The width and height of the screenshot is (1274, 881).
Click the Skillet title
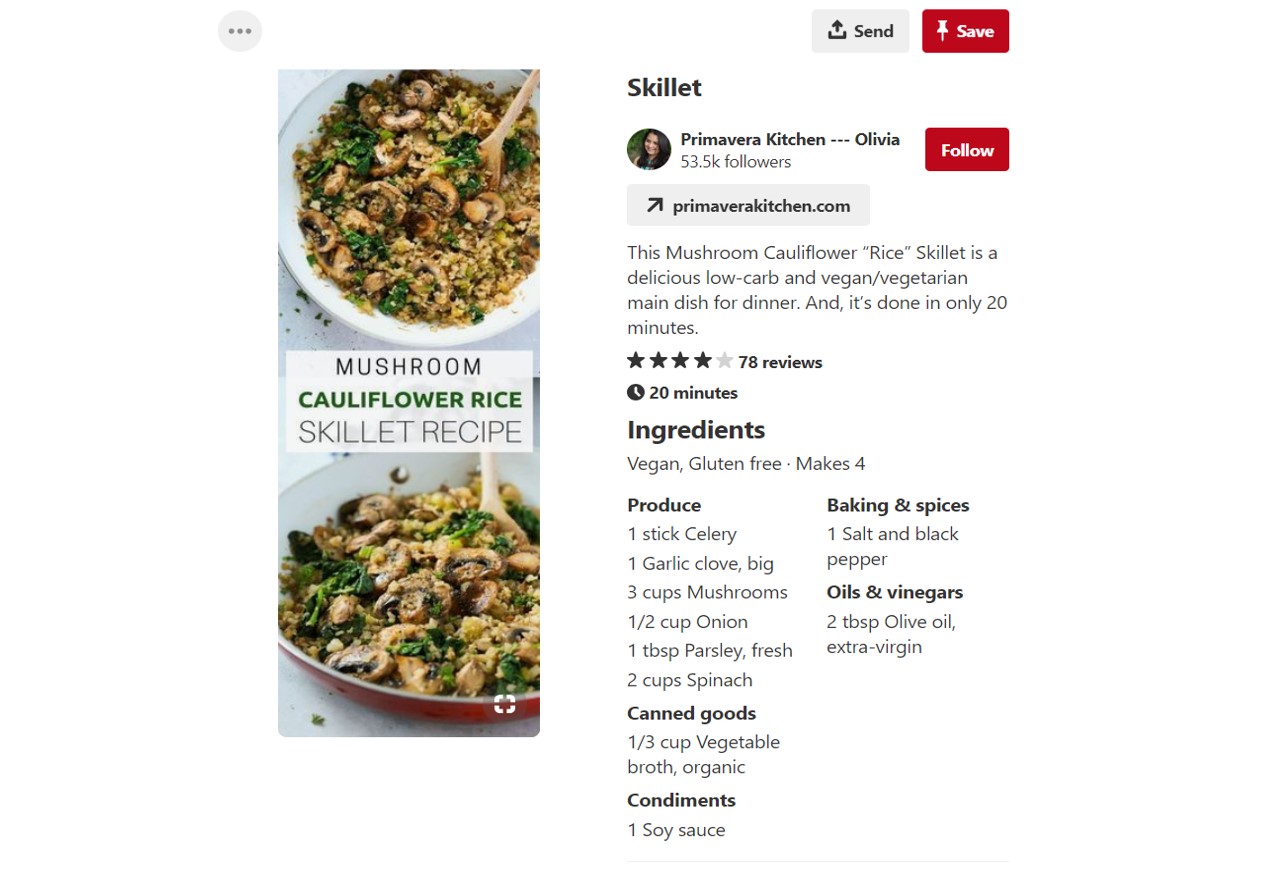(x=664, y=88)
